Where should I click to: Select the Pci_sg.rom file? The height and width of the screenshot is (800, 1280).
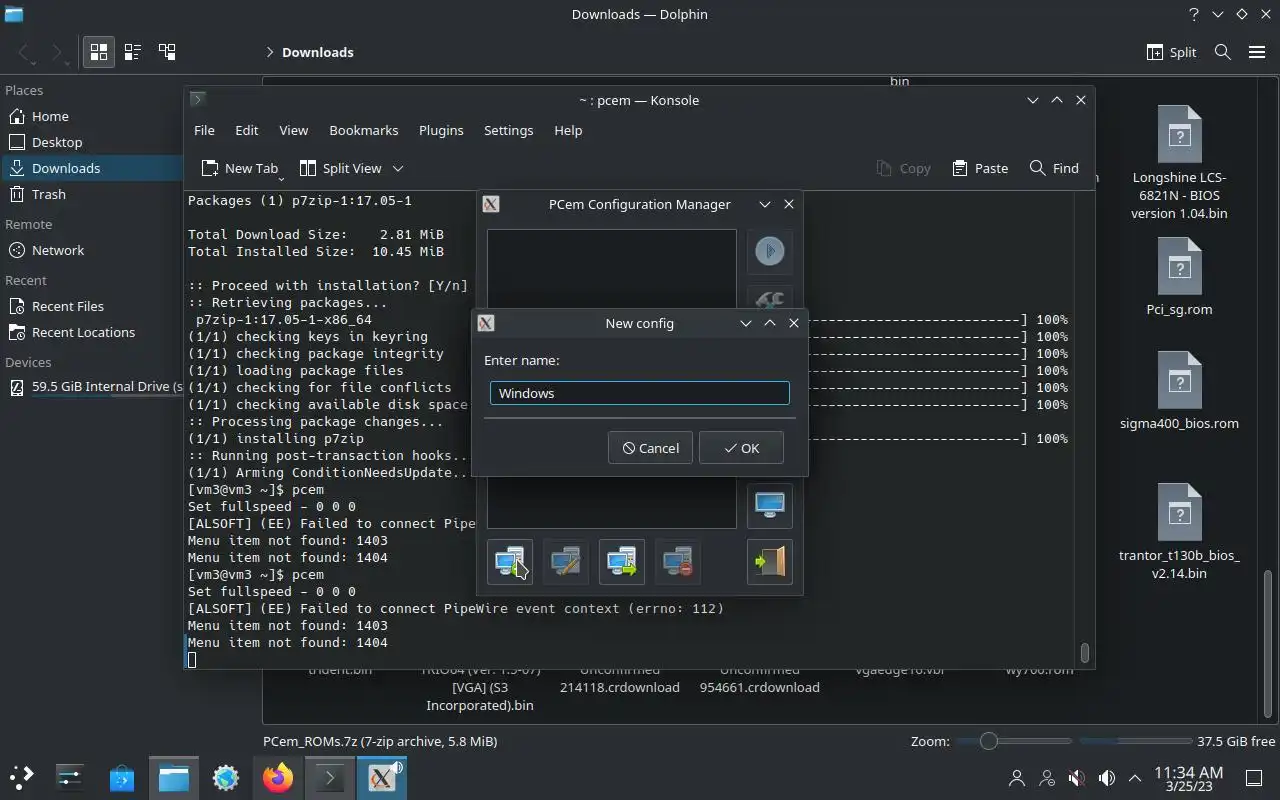(x=1179, y=278)
